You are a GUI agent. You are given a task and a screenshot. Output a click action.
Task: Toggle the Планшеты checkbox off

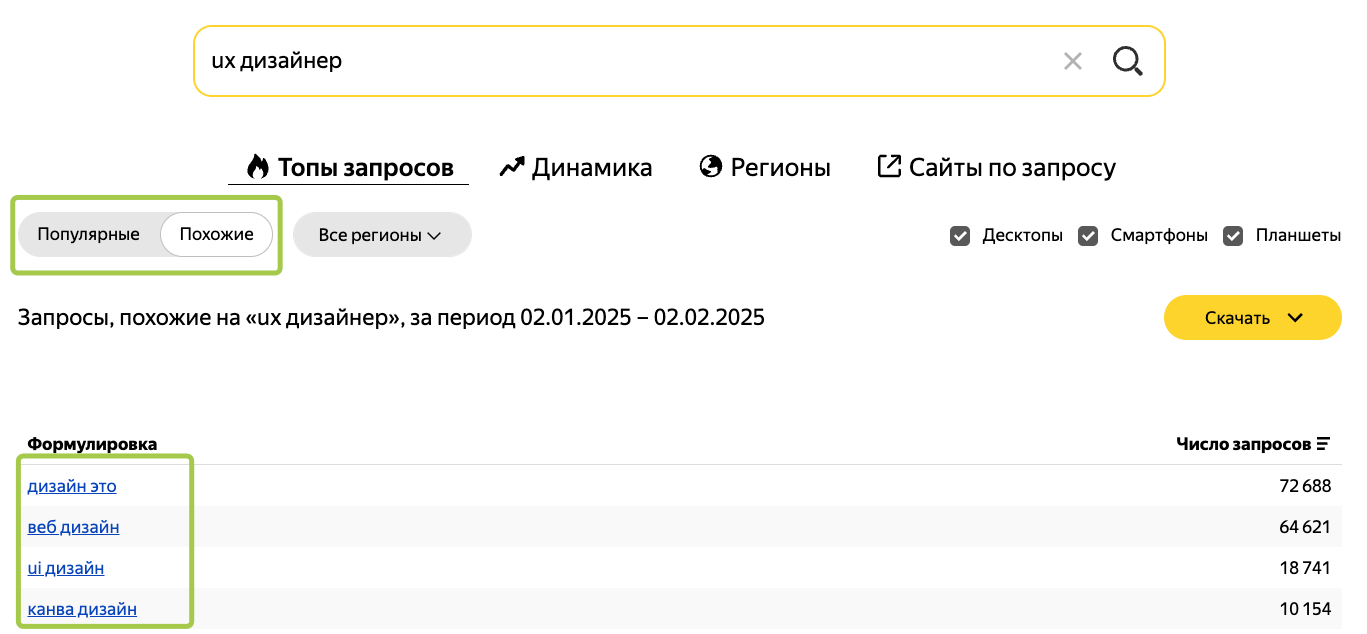[x=1232, y=235]
